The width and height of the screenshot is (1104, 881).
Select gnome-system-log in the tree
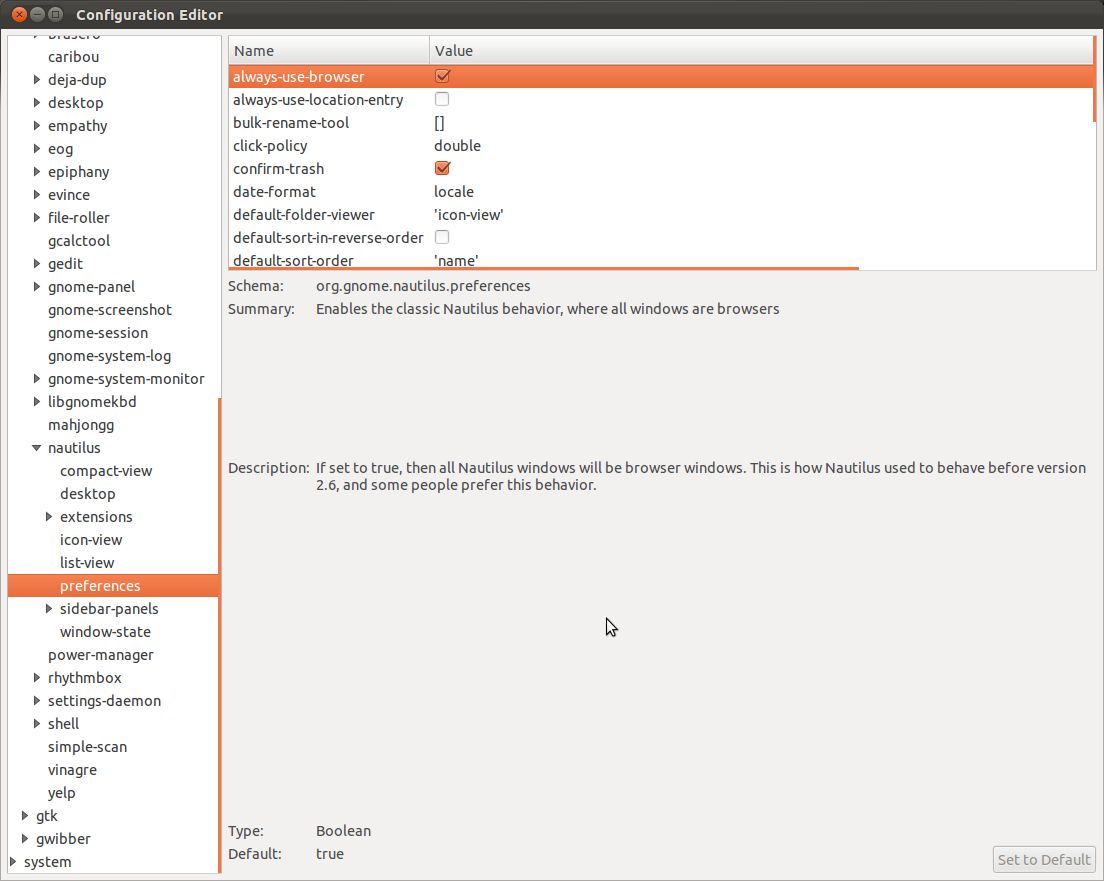pyautogui.click(x=109, y=356)
